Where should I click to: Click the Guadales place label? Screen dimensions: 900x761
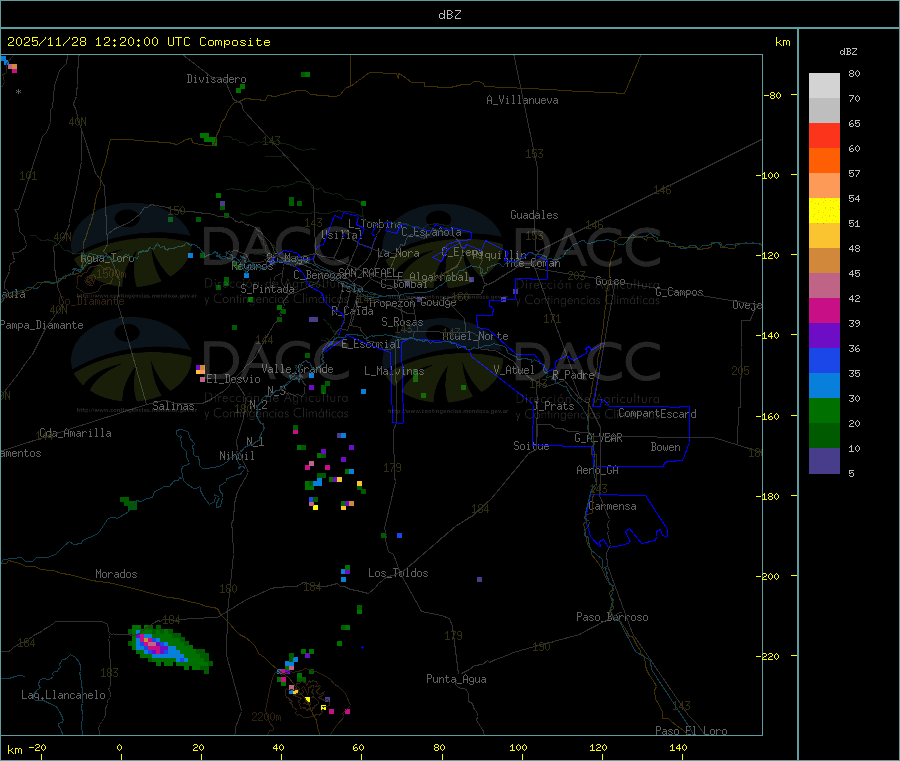click(534, 215)
